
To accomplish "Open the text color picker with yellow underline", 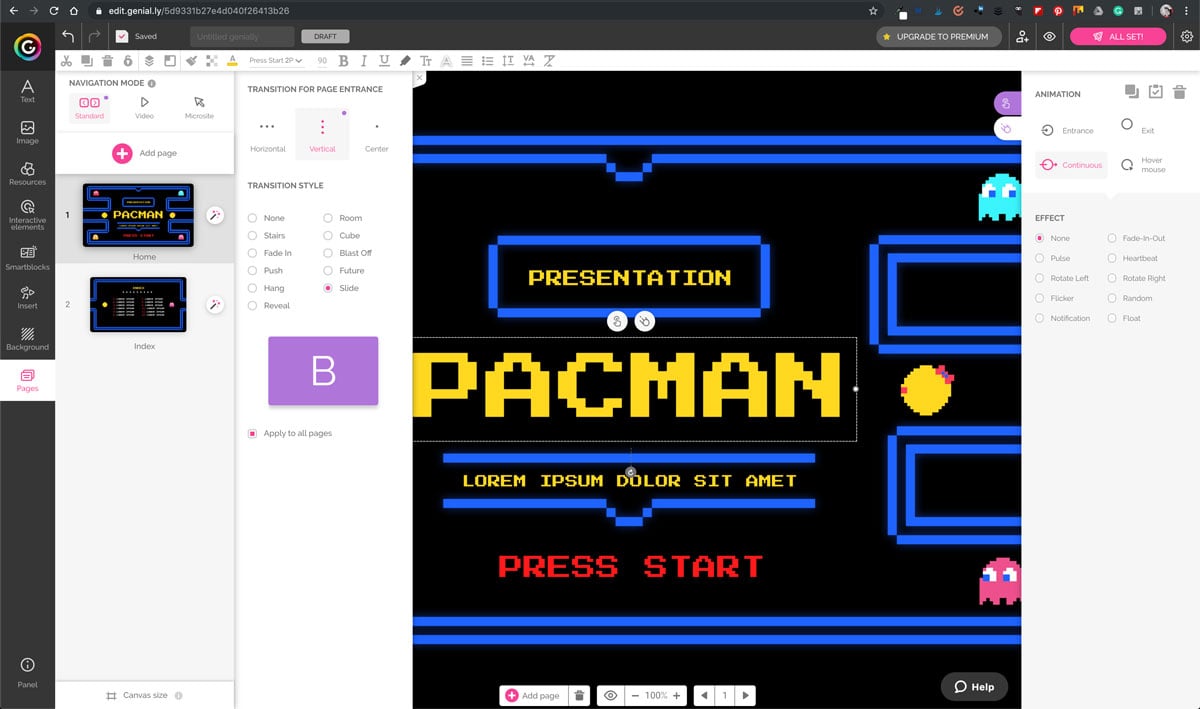I will tap(232, 61).
